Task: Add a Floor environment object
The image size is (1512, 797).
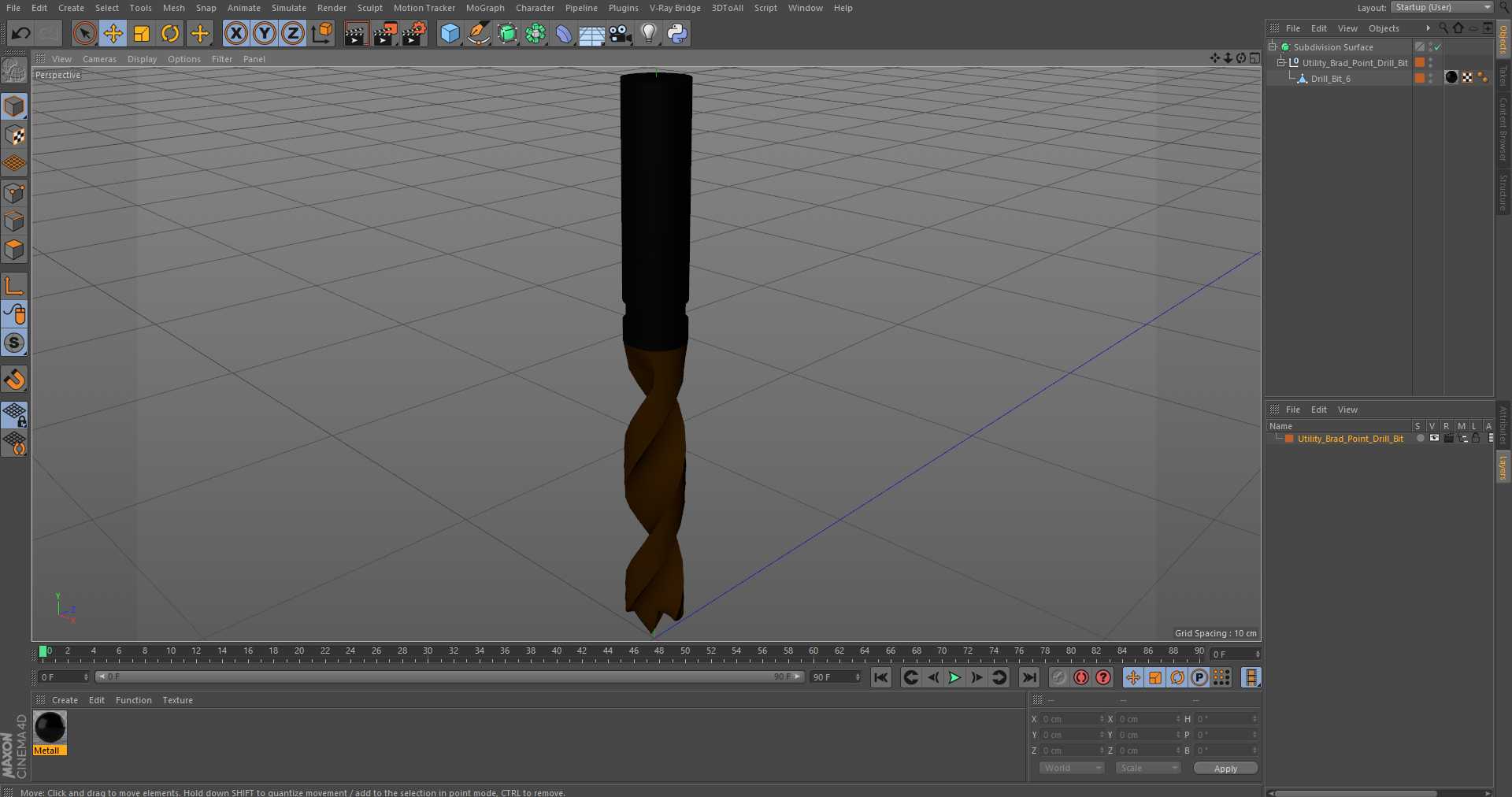Action: (x=591, y=33)
